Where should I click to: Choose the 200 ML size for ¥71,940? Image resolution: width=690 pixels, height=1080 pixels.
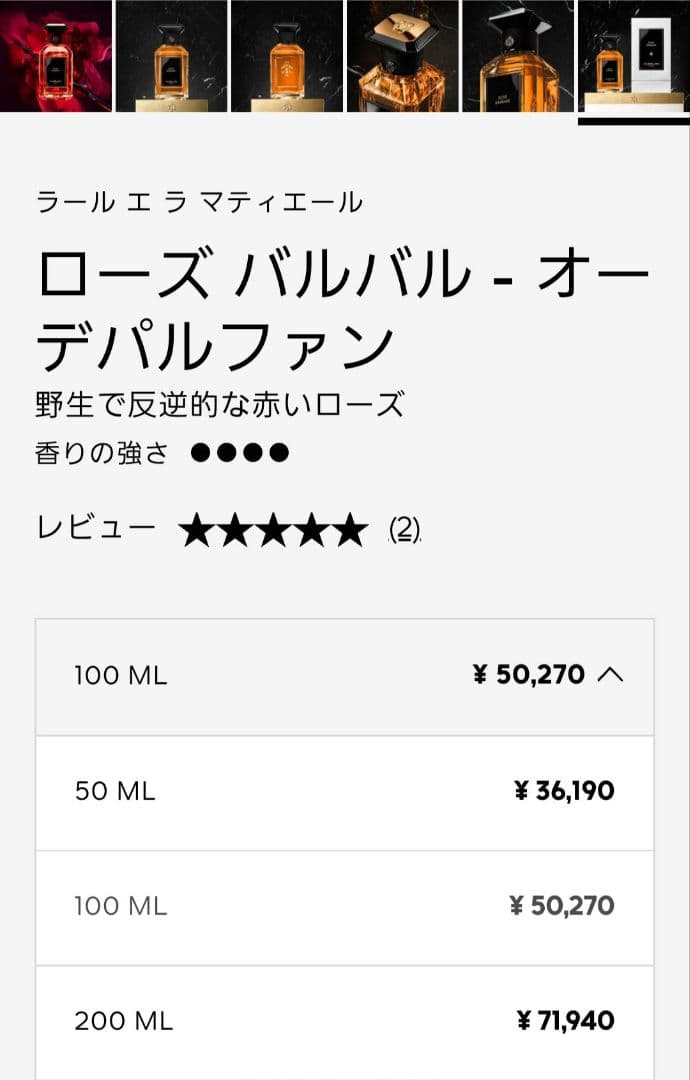tap(345, 1021)
